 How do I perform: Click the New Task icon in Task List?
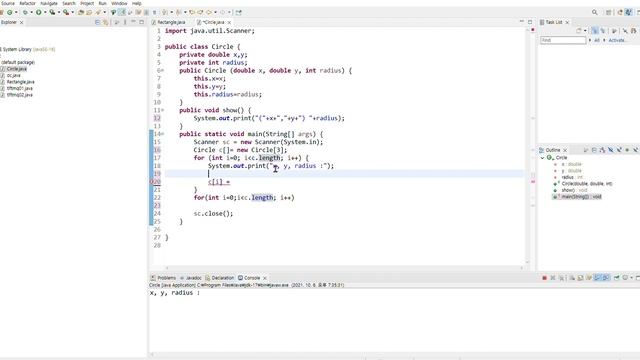click(579, 31)
